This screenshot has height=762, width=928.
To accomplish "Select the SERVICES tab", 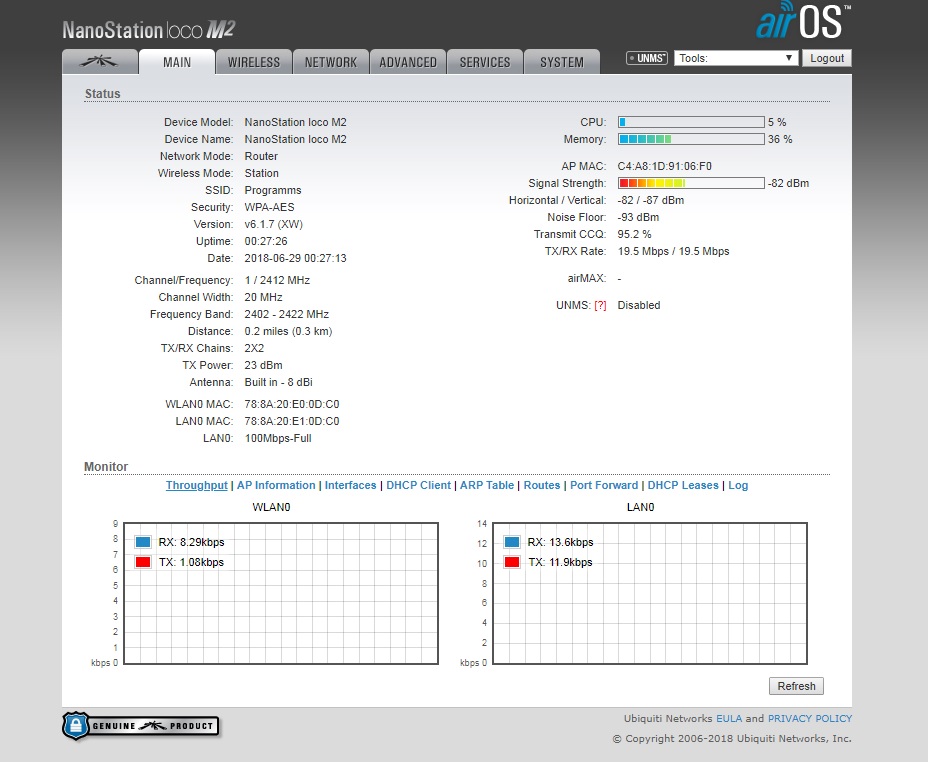I will 485,62.
